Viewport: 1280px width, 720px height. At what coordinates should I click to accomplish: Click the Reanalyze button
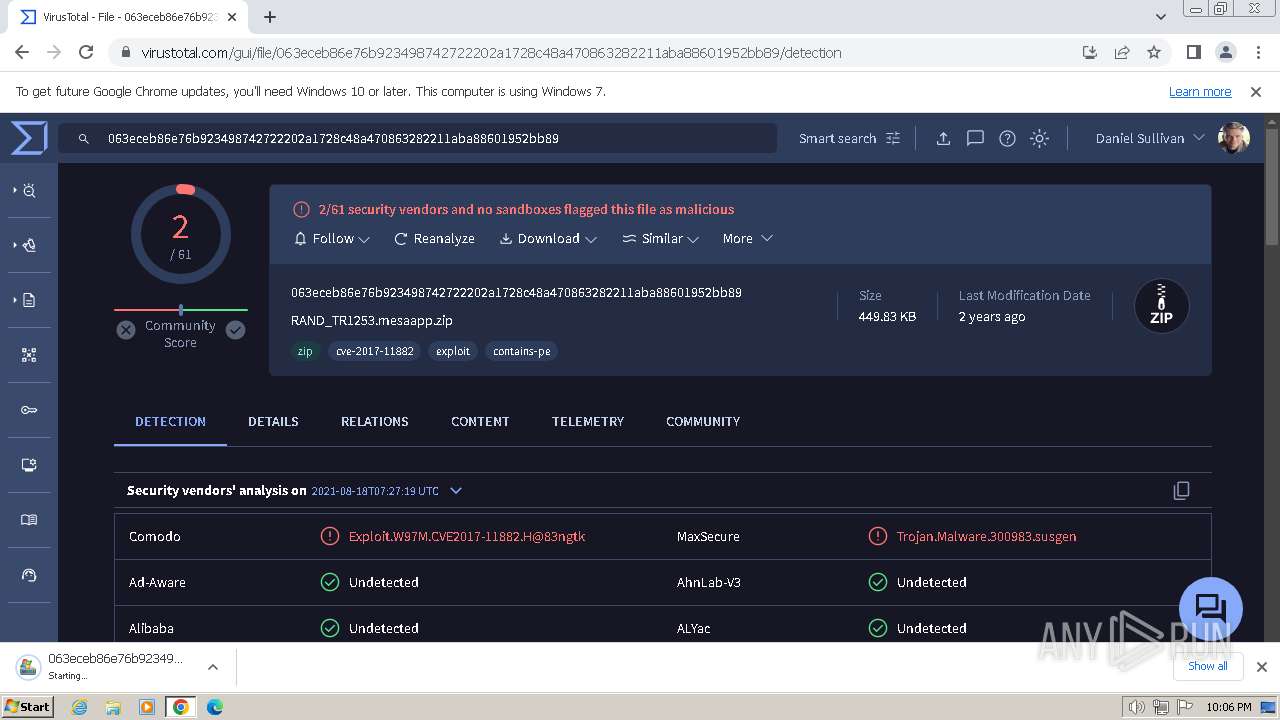coord(434,238)
